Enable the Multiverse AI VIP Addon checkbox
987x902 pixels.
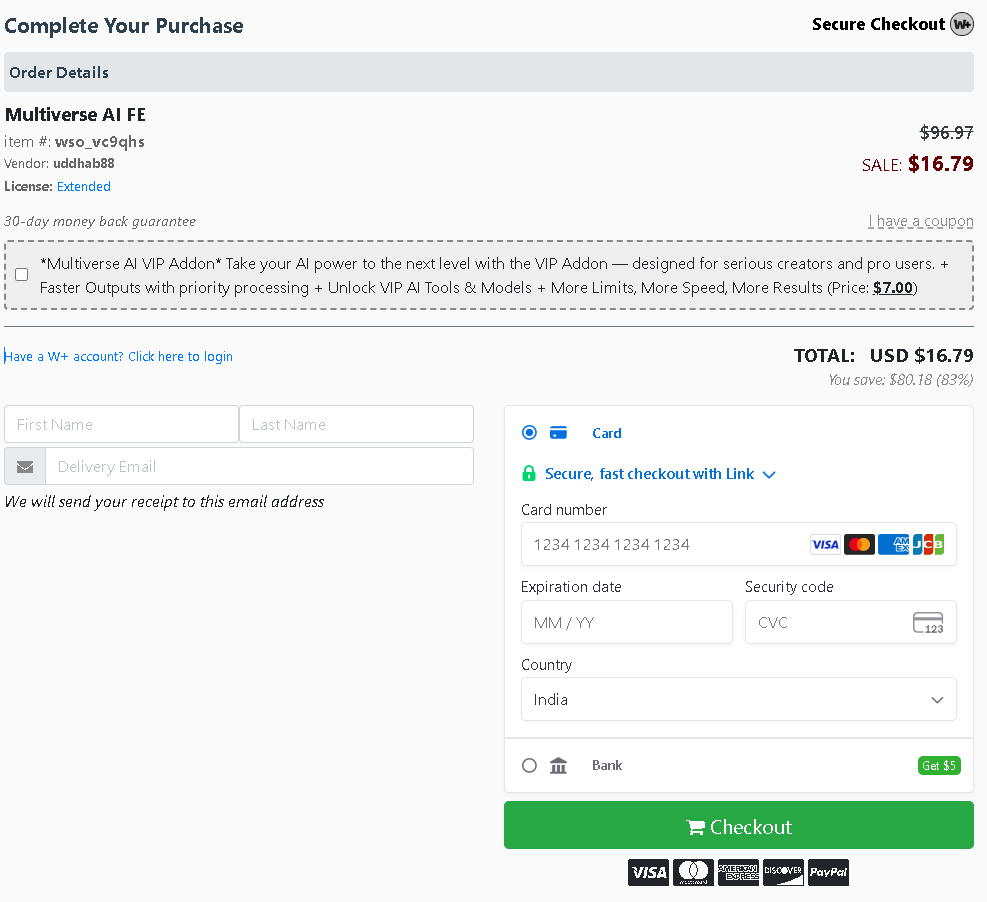click(22, 275)
